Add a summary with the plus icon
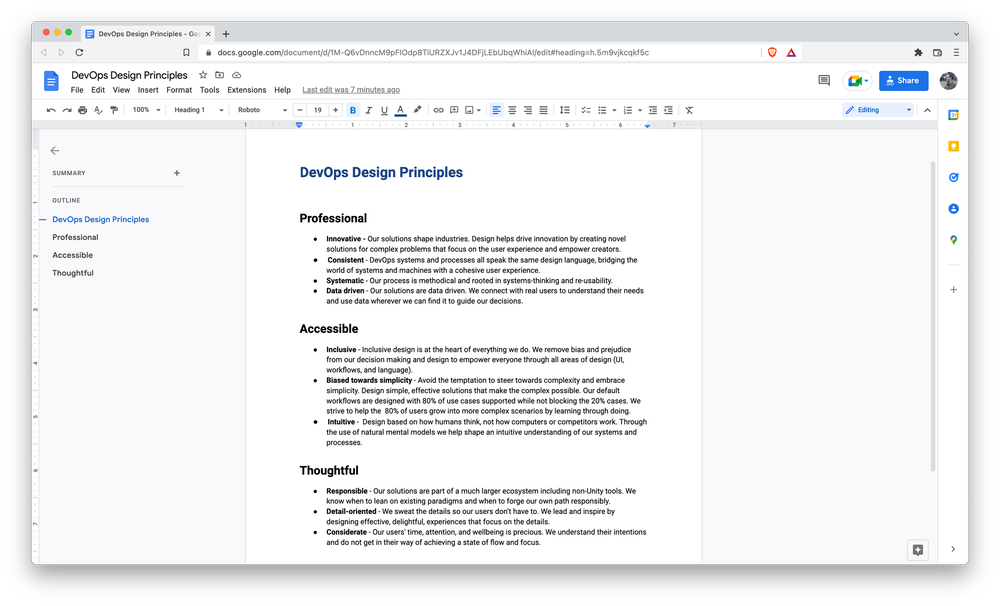 177,173
